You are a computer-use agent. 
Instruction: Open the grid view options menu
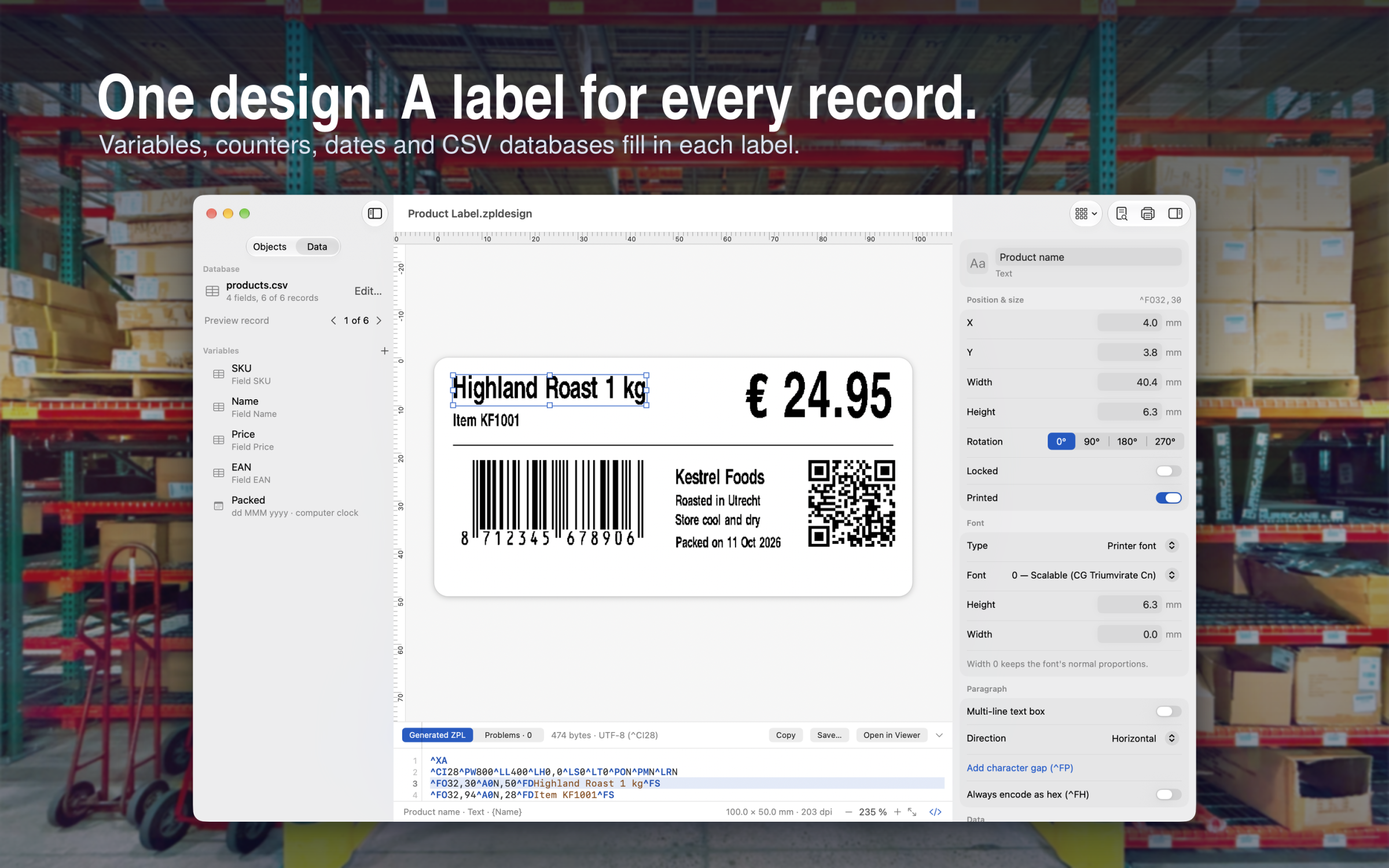click(1086, 214)
